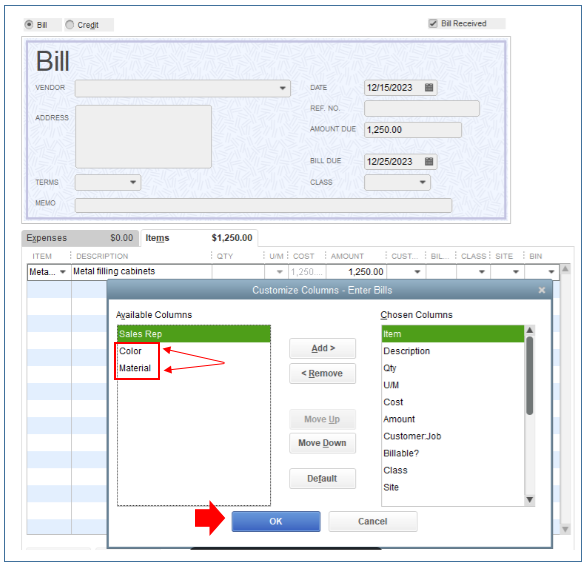This screenshot has height=568, width=588.
Task: Click Chosen Columns scroll down arrow
Action: click(x=530, y=499)
